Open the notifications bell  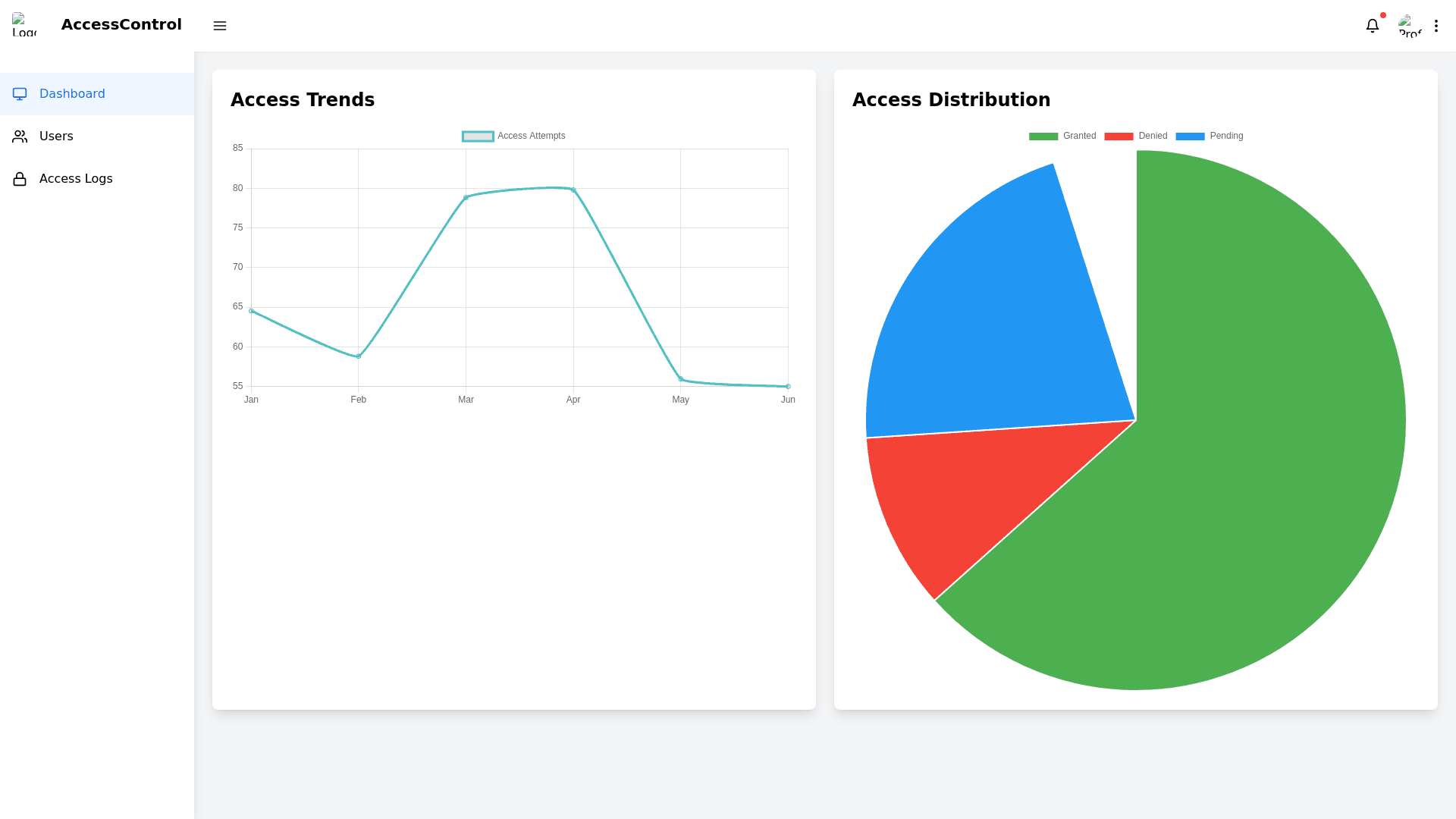coord(1372,26)
